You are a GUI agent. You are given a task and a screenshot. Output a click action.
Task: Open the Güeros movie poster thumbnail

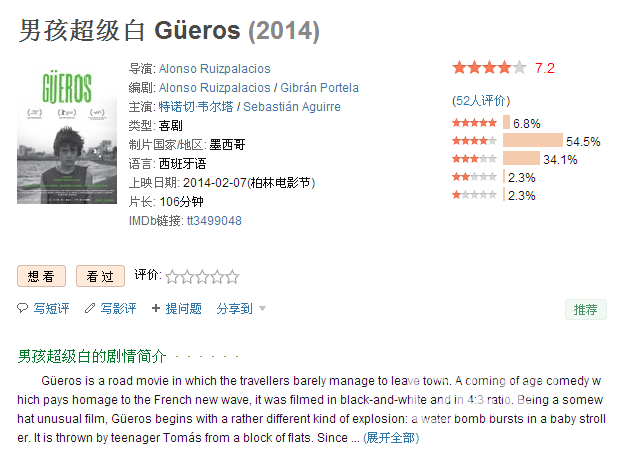pyautogui.click(x=67, y=133)
